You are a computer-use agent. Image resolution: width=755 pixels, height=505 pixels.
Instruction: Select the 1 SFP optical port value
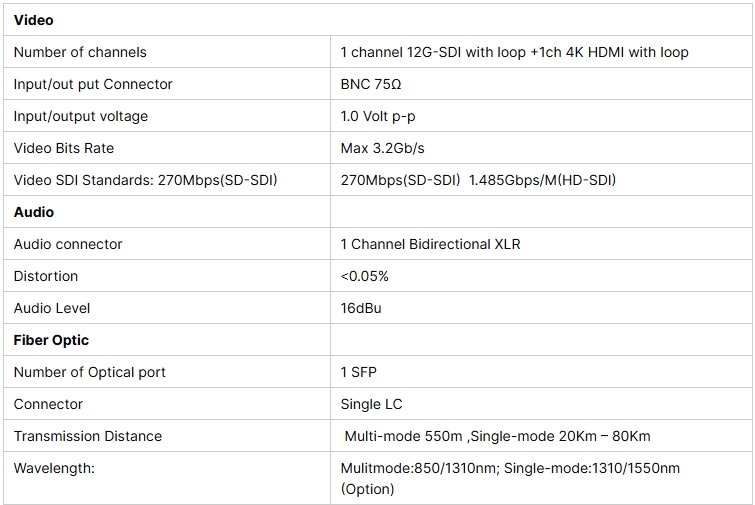coord(359,372)
